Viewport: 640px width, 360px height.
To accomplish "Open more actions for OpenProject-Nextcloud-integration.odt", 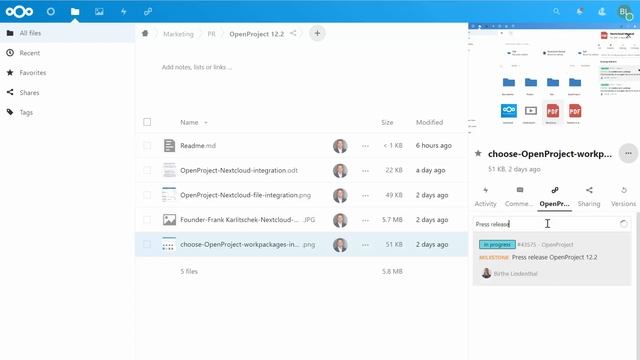I will pyautogui.click(x=365, y=171).
